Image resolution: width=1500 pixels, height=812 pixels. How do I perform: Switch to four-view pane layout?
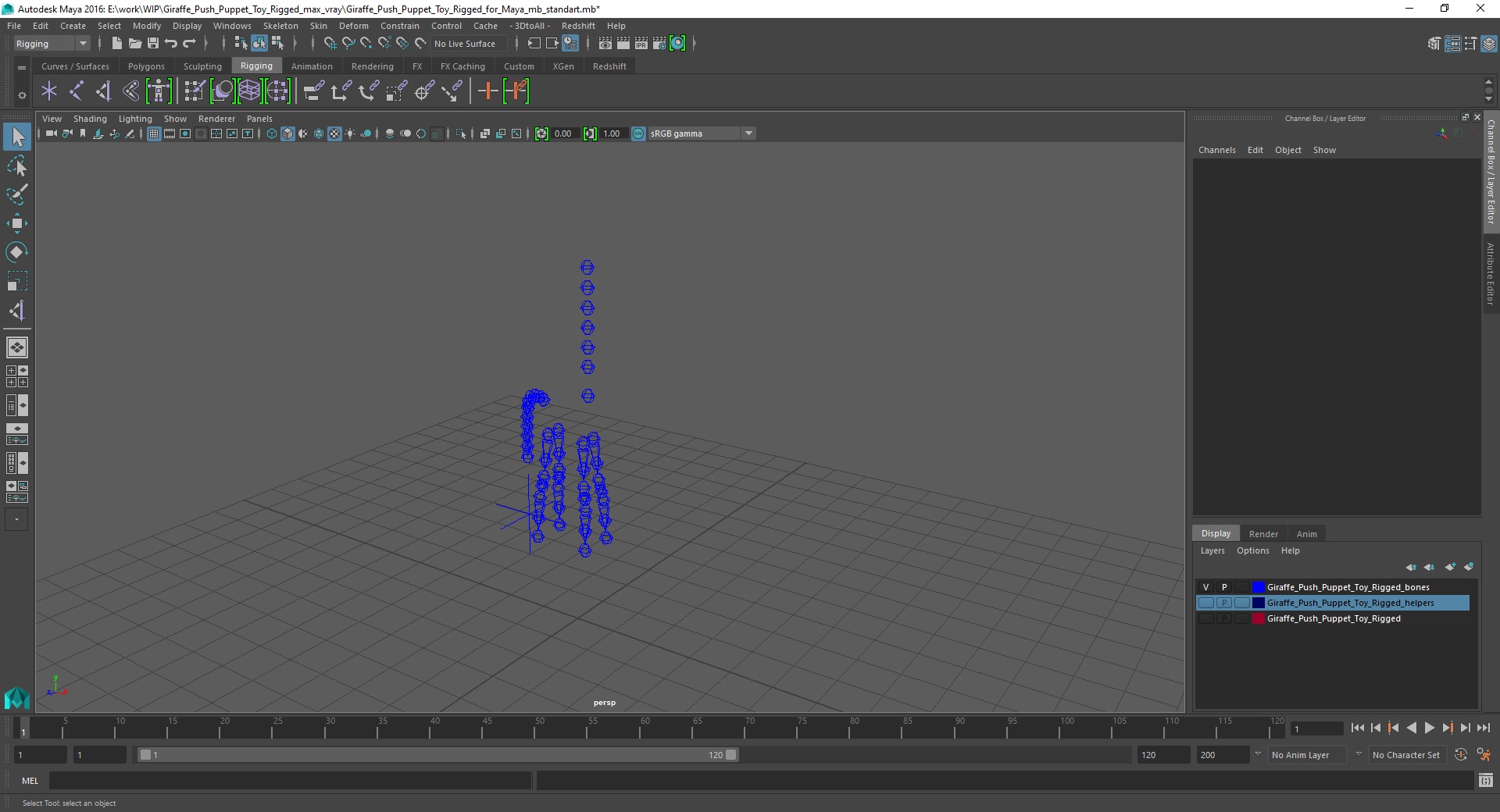(x=17, y=376)
